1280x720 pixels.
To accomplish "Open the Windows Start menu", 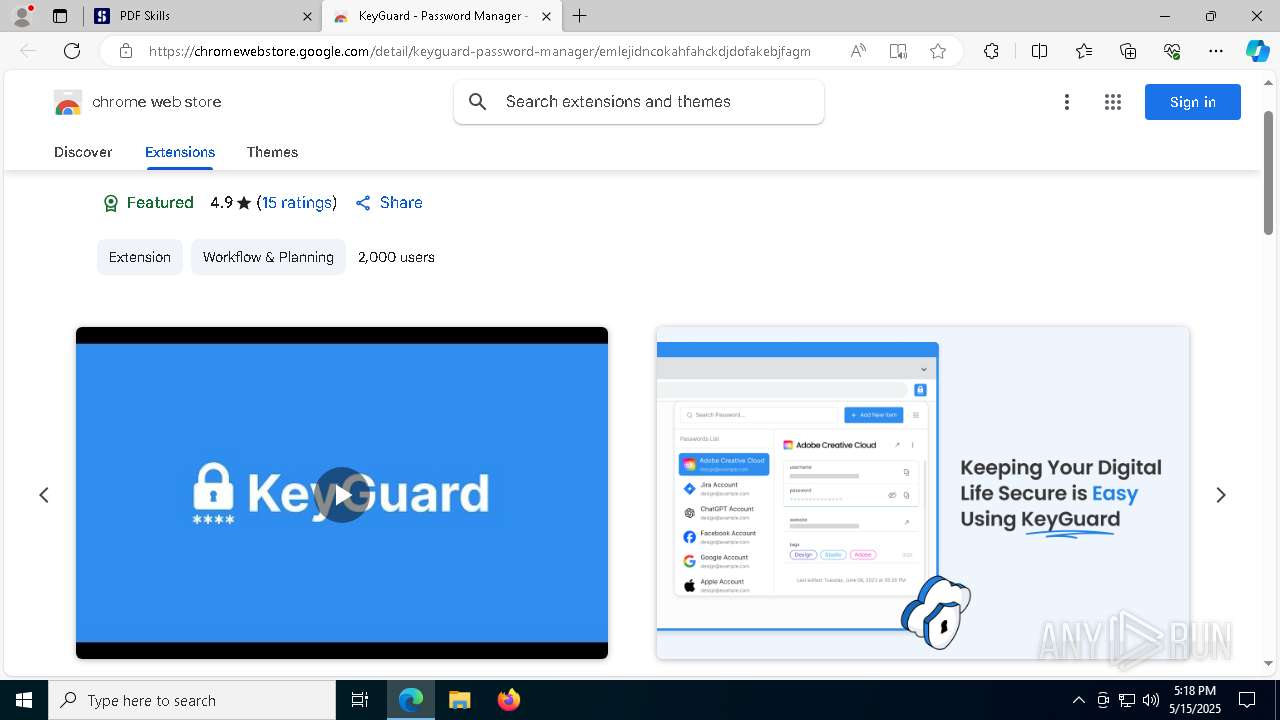I will coord(24,700).
